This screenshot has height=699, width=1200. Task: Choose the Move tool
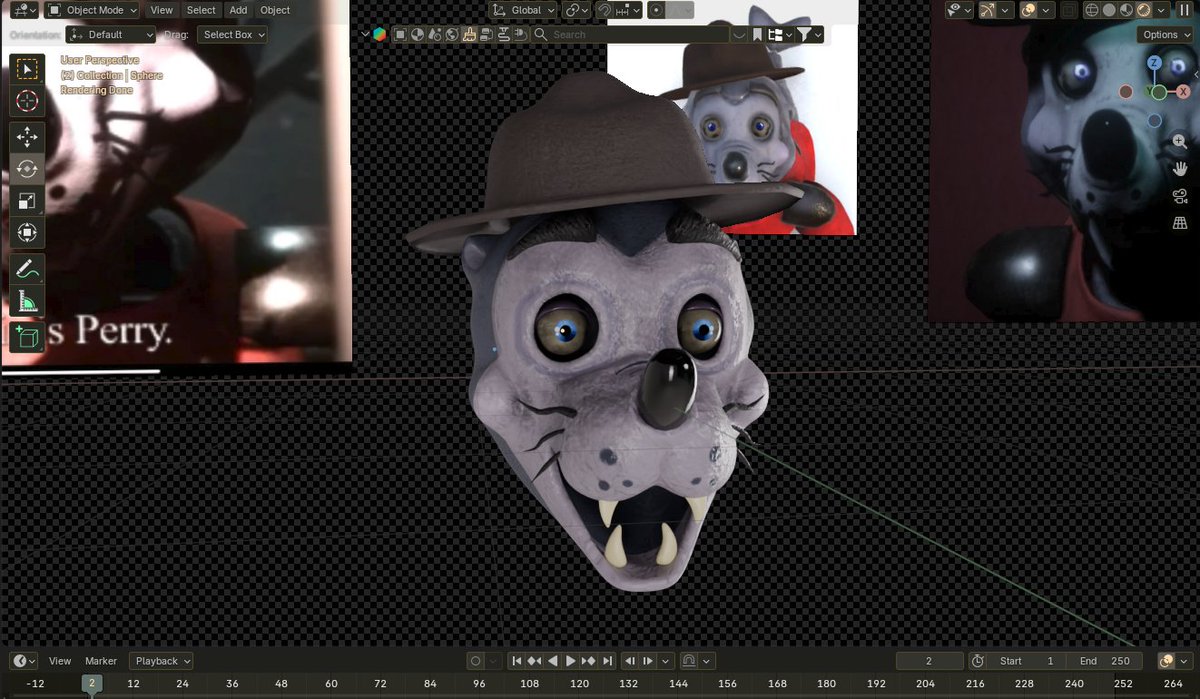(27, 137)
